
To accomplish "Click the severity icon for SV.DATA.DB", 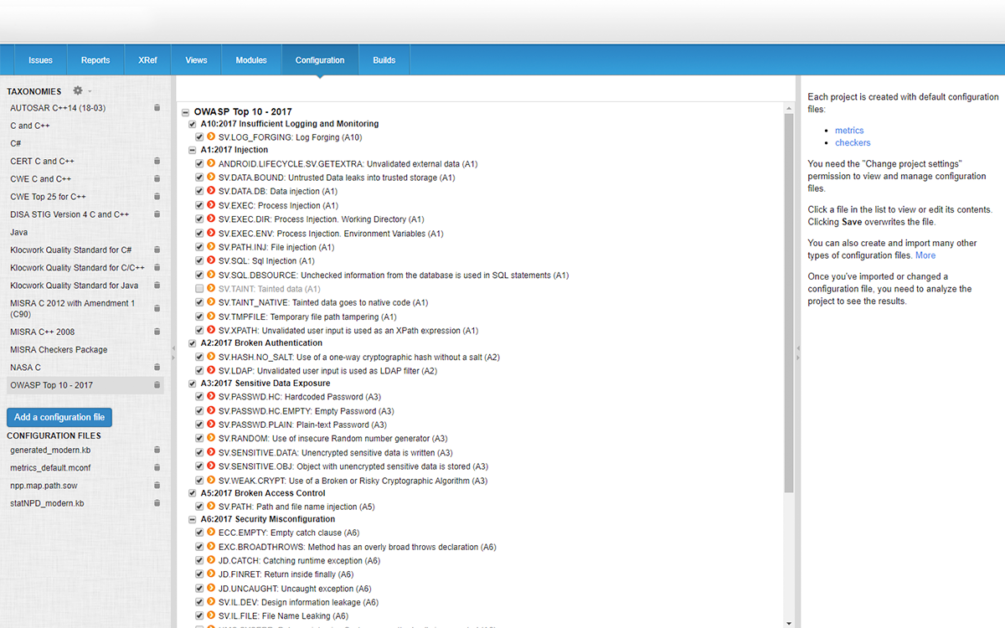I will pyautogui.click(x=211, y=191).
